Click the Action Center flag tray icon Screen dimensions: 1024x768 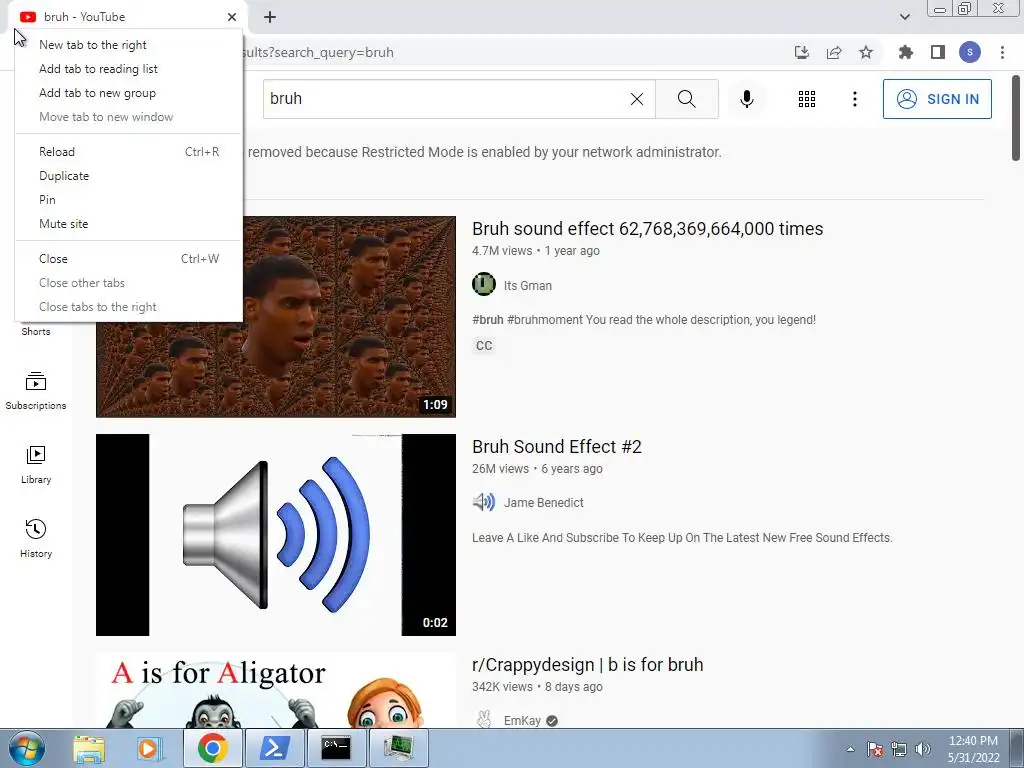[x=874, y=749]
